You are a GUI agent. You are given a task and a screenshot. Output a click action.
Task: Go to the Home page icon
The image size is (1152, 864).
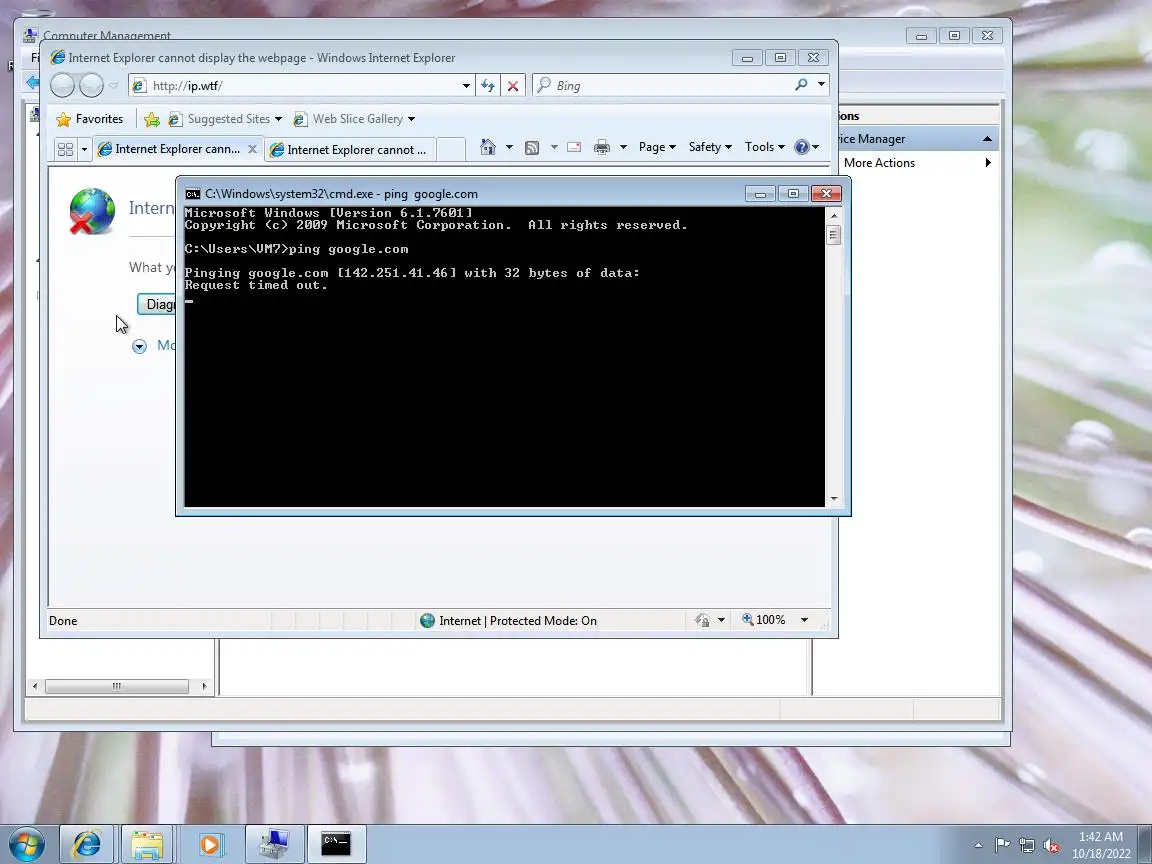point(487,147)
